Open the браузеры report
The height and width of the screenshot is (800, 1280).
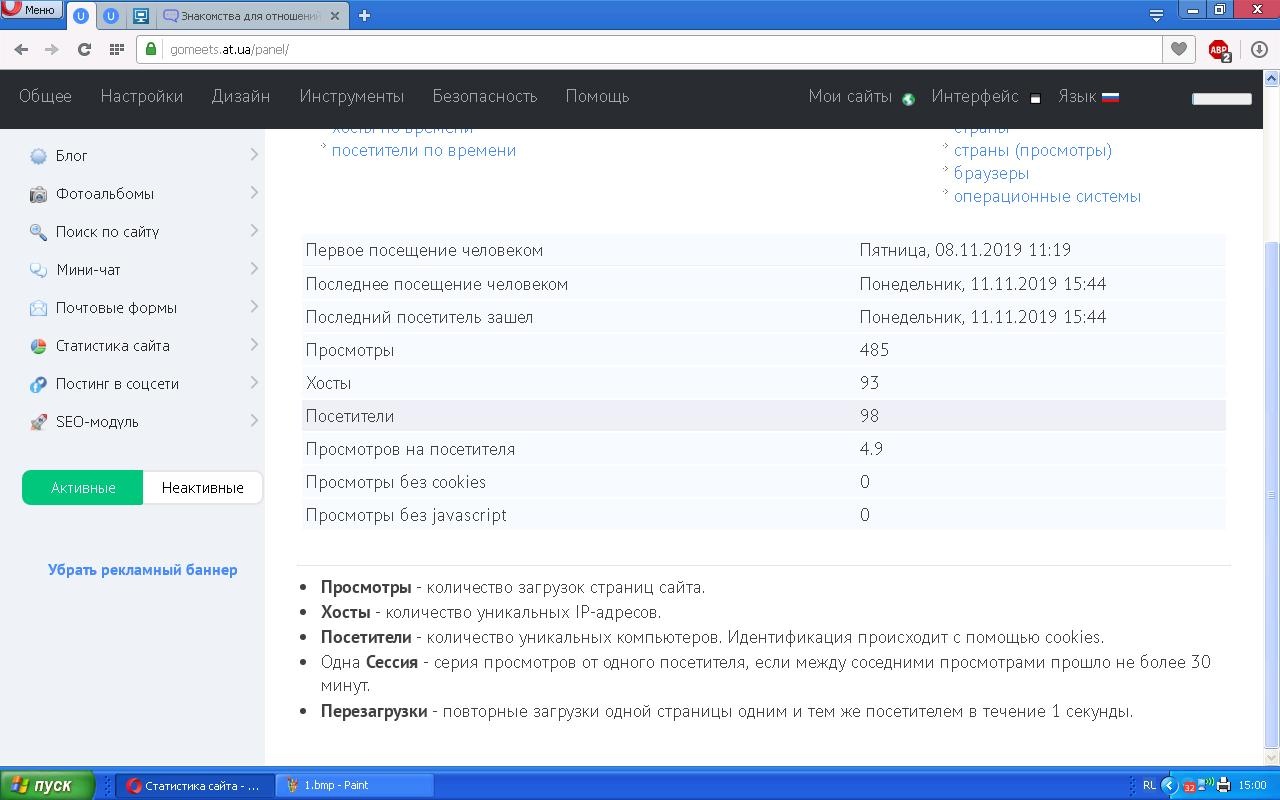991,173
